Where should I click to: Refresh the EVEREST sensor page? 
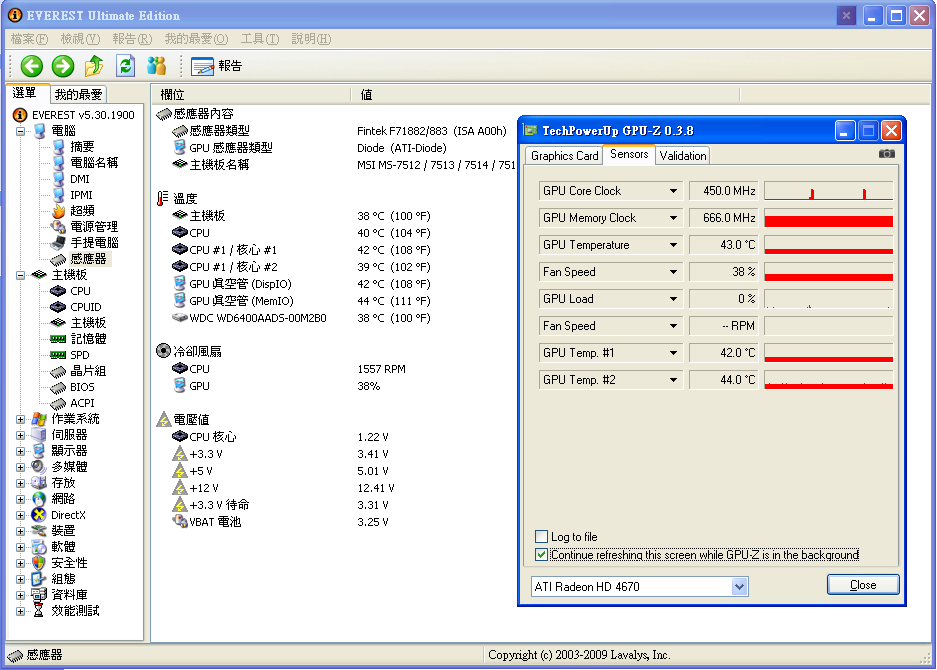tap(125, 66)
